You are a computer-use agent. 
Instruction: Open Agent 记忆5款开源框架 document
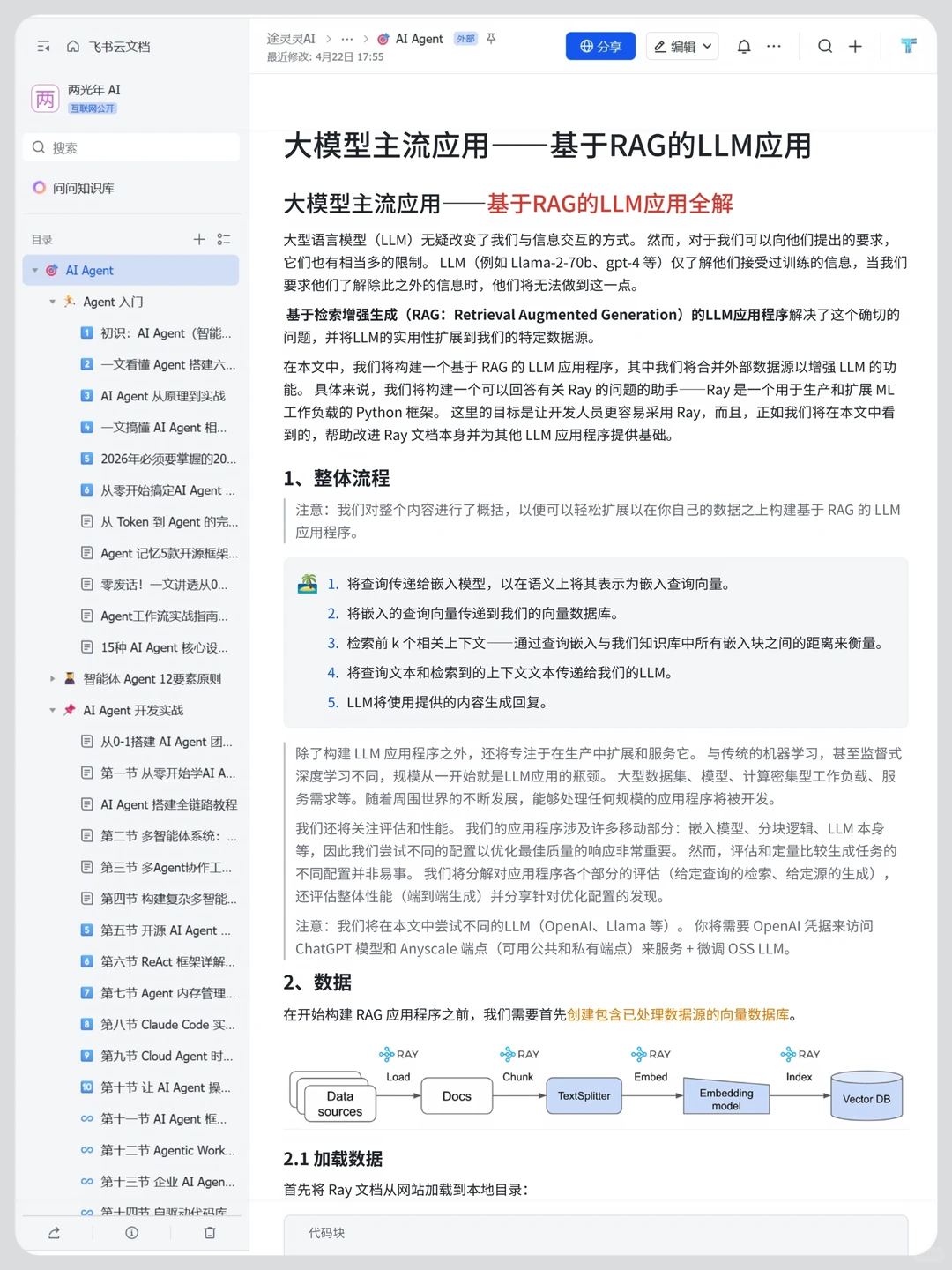tap(159, 553)
